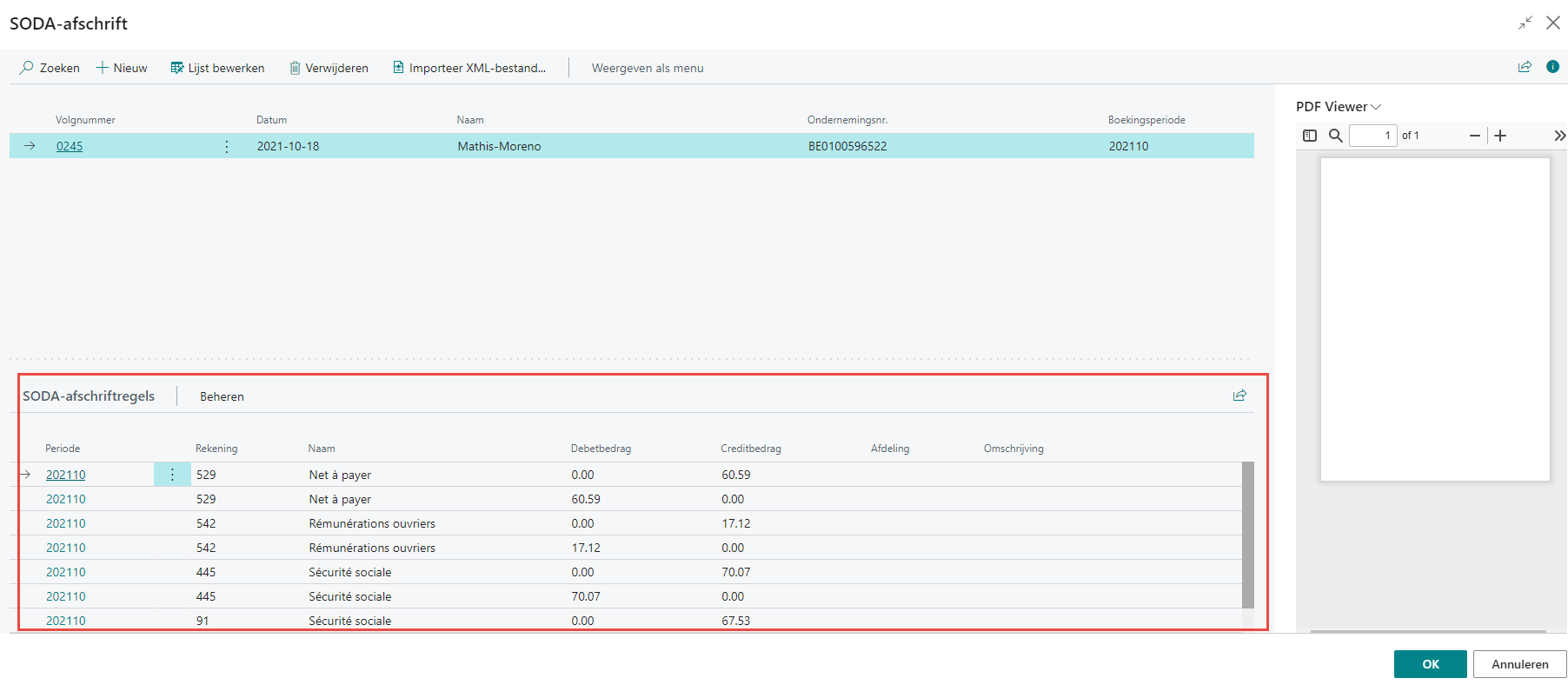The image size is (1568, 685).
Task: Click Verwijderen trash icon
Action: point(296,68)
